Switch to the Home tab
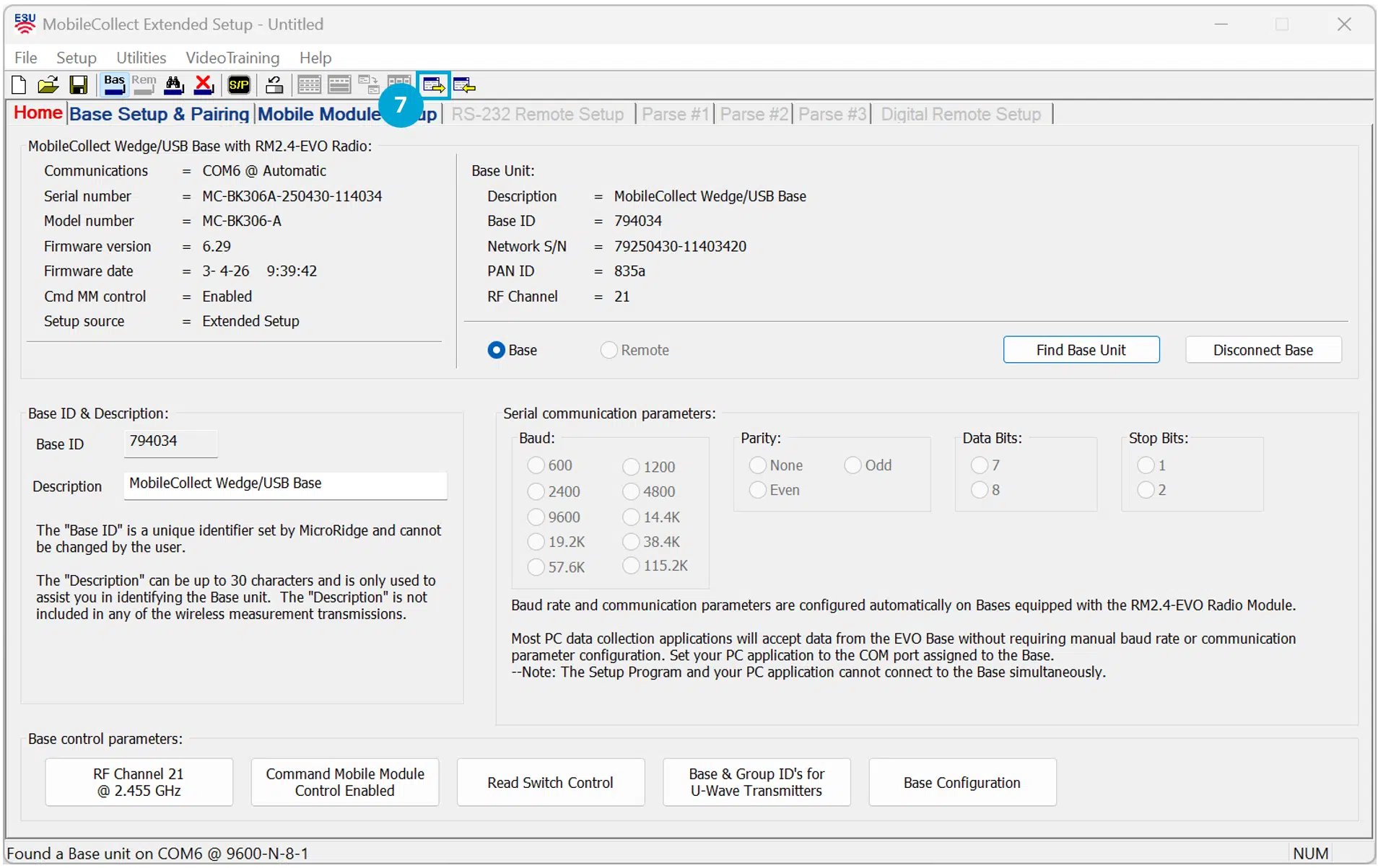Image resolution: width=1378 pixels, height=868 pixels. (x=38, y=113)
